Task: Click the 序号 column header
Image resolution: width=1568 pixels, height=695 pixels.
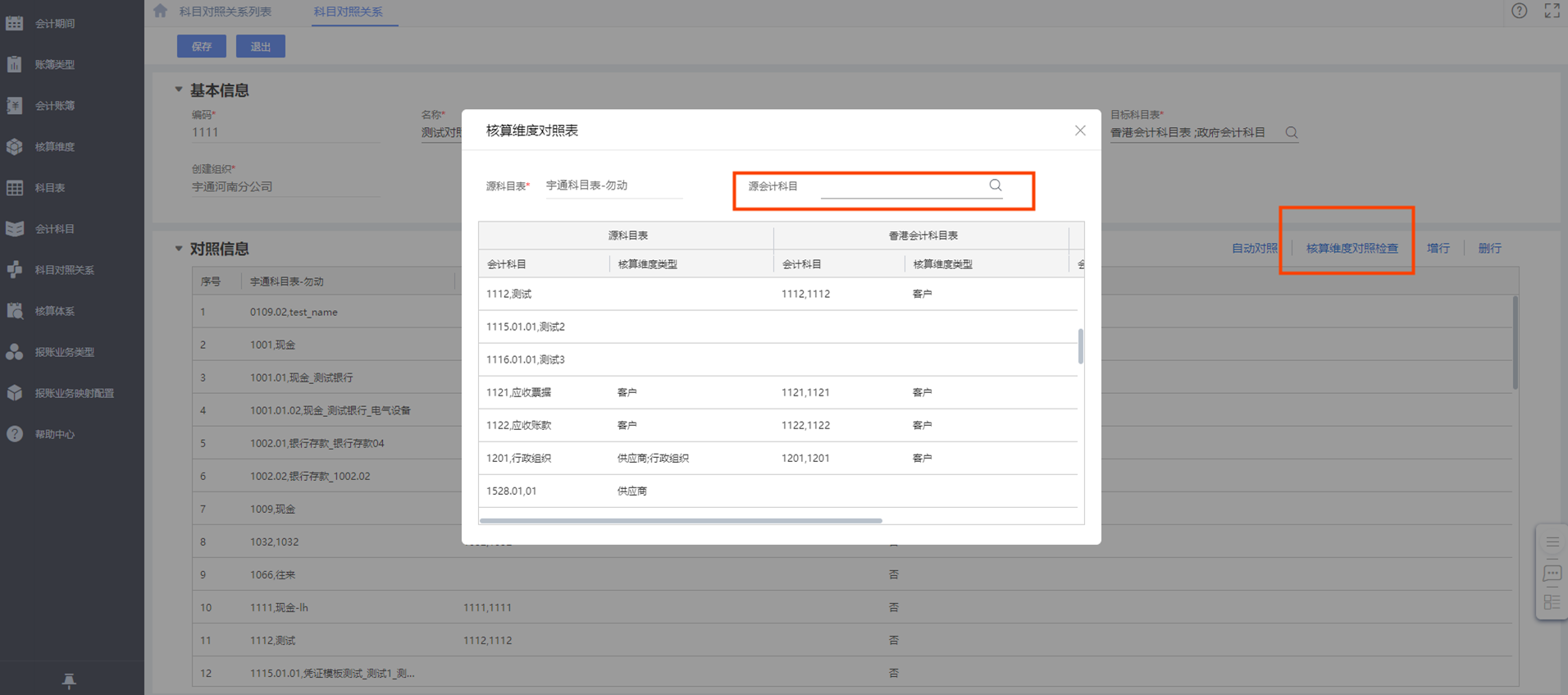Action: coord(217,281)
